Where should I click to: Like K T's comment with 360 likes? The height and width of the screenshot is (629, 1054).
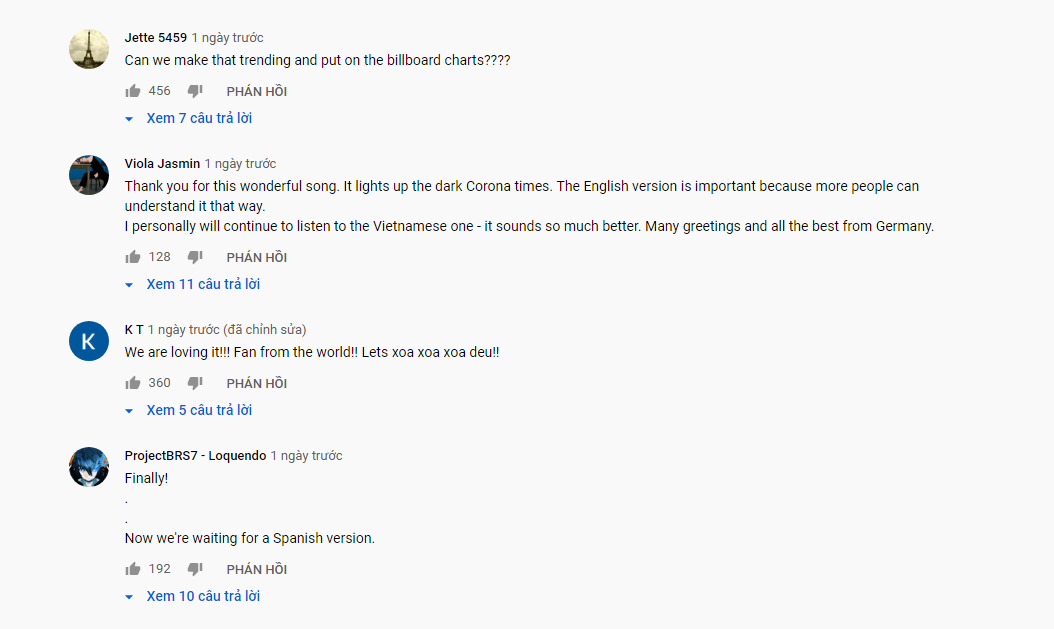pyautogui.click(x=133, y=382)
